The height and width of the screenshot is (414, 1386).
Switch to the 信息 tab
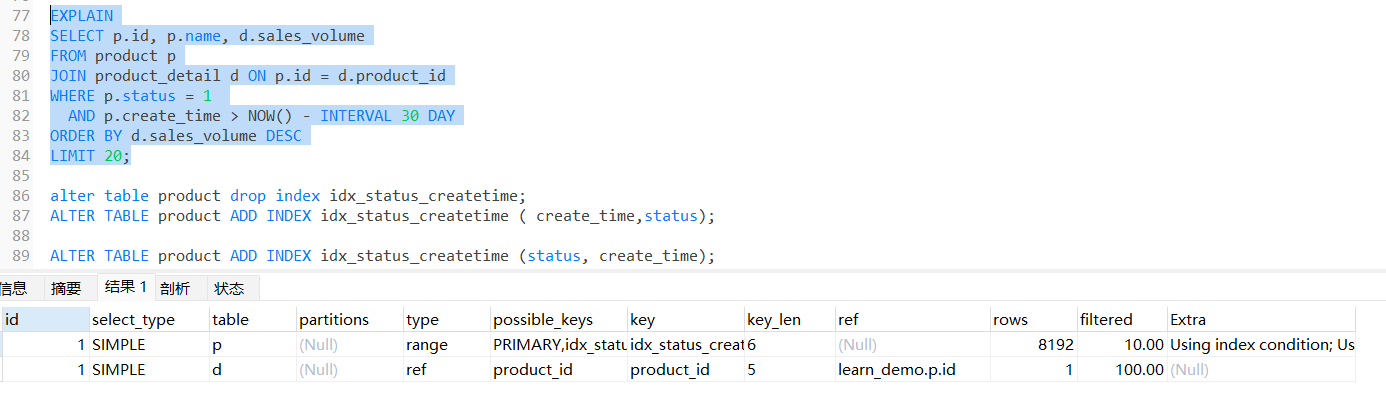pyautogui.click(x=13, y=288)
